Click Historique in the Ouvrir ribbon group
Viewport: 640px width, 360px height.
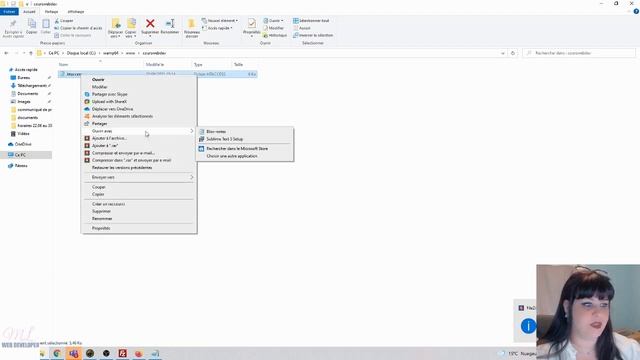click(275, 35)
